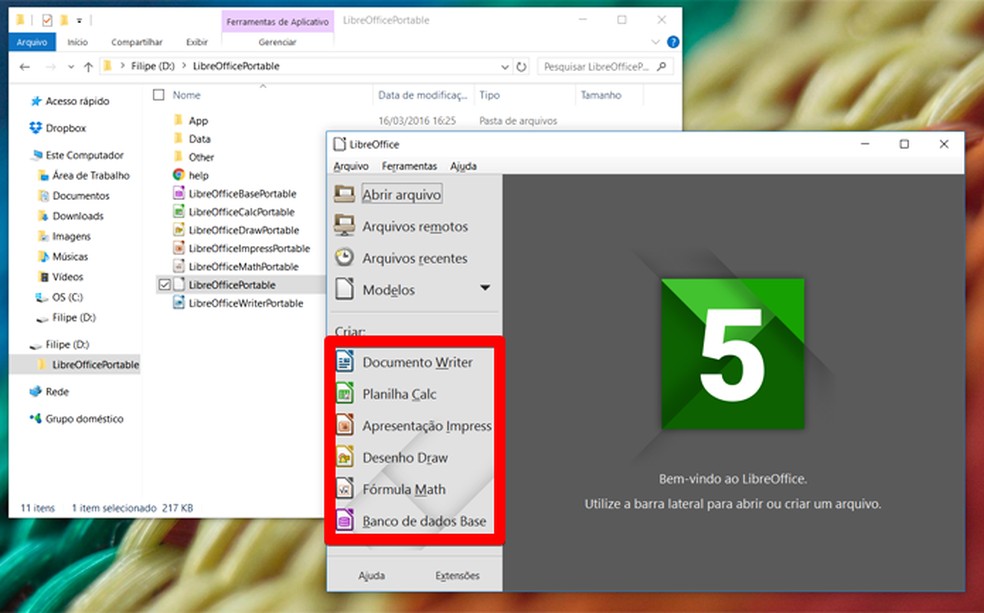Screen dimensions: 984x613
Task: Click the Planilha Calc icon
Action: [x=345, y=393]
